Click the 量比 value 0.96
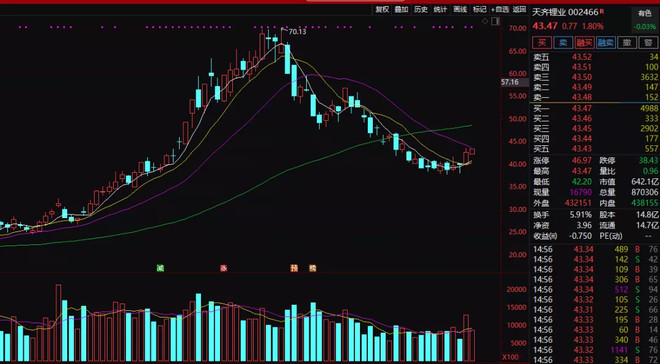Image resolution: width=660 pixels, height=364 pixels. tap(650, 171)
